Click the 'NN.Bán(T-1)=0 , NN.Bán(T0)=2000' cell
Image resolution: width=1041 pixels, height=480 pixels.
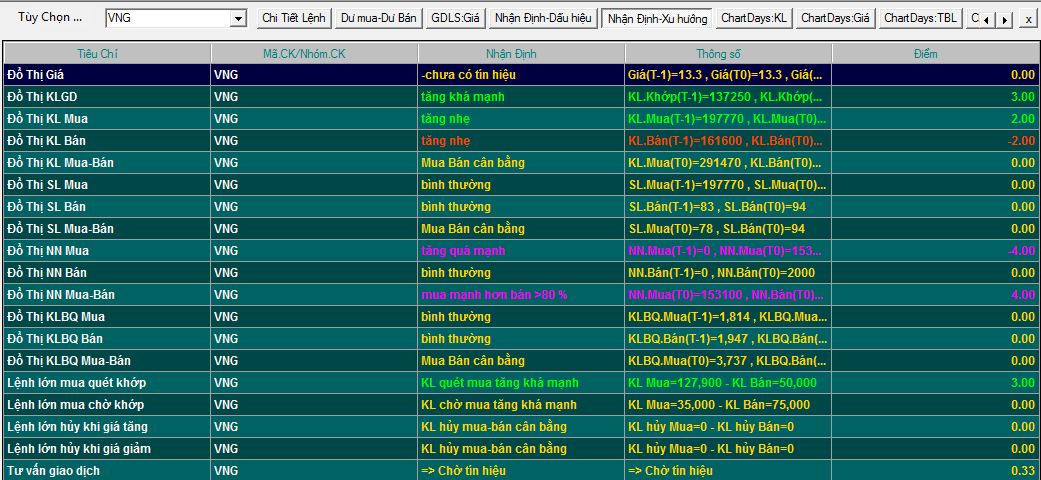tap(728, 273)
